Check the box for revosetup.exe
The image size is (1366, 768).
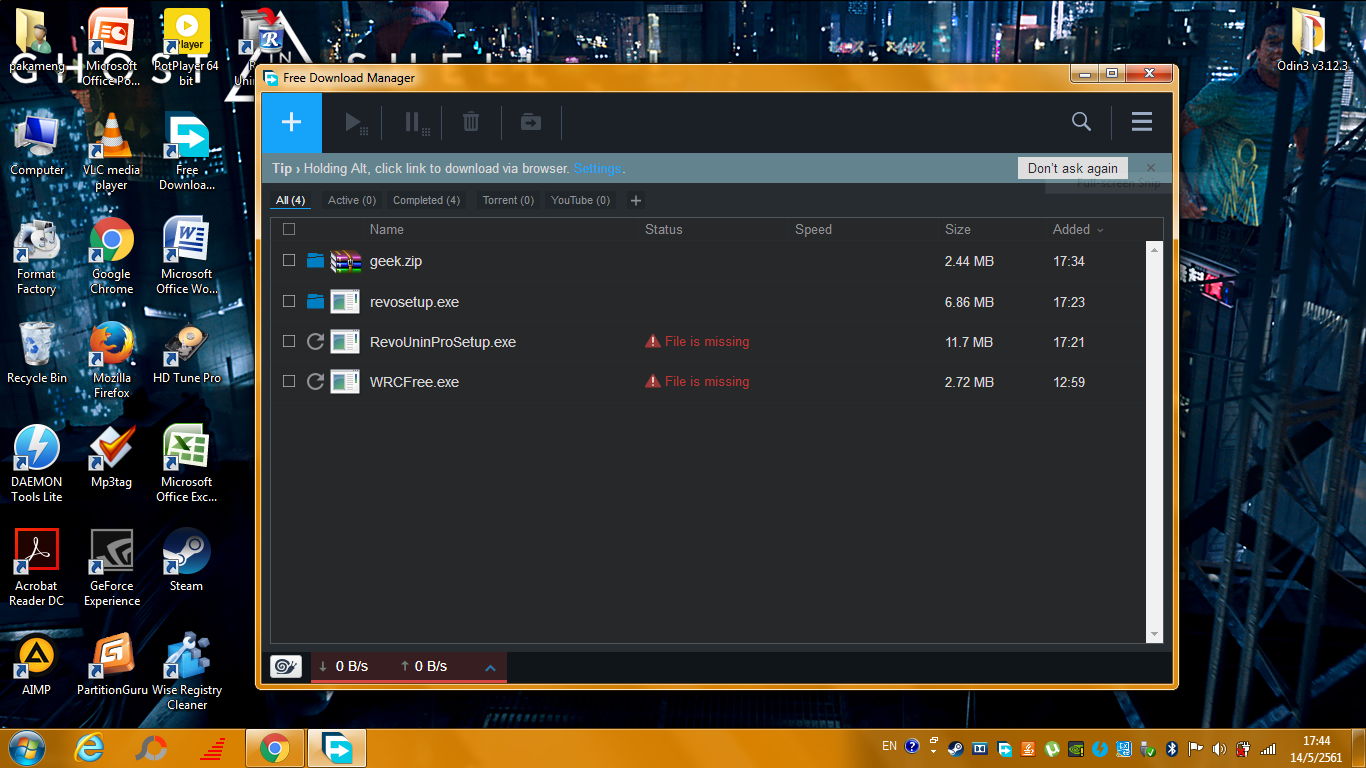tap(289, 301)
